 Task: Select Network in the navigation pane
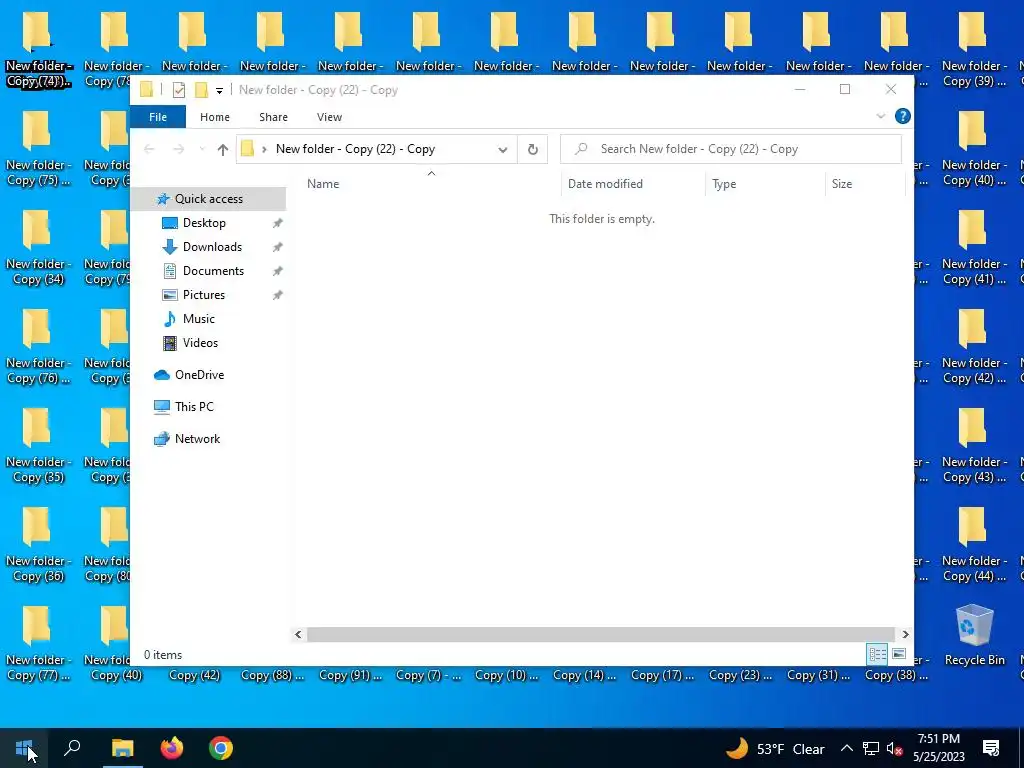pos(197,439)
